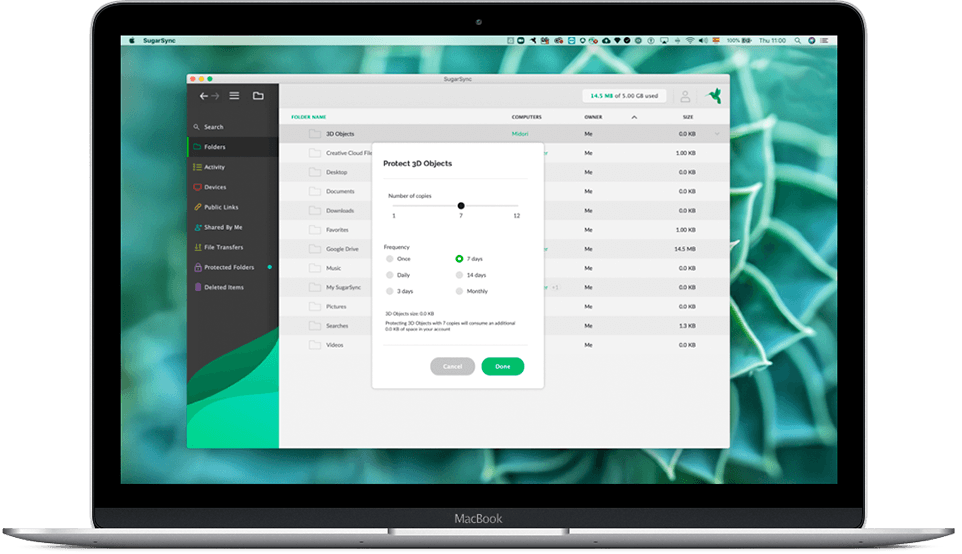Image resolution: width=962 pixels, height=554 pixels.
Task: Open the volume control in the menu bar
Action: (703, 40)
